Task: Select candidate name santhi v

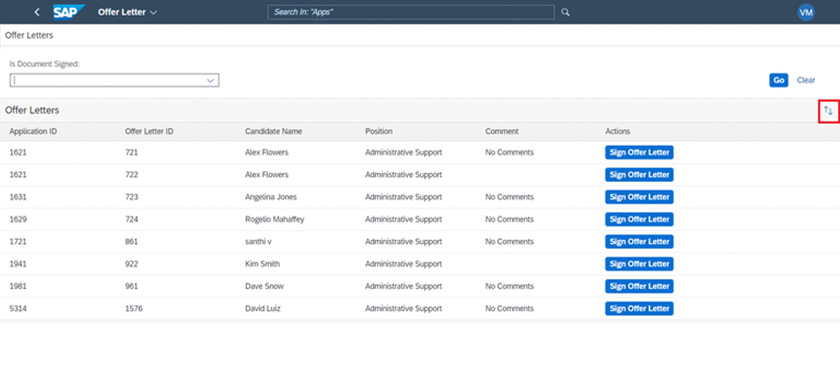Action: [x=258, y=242]
